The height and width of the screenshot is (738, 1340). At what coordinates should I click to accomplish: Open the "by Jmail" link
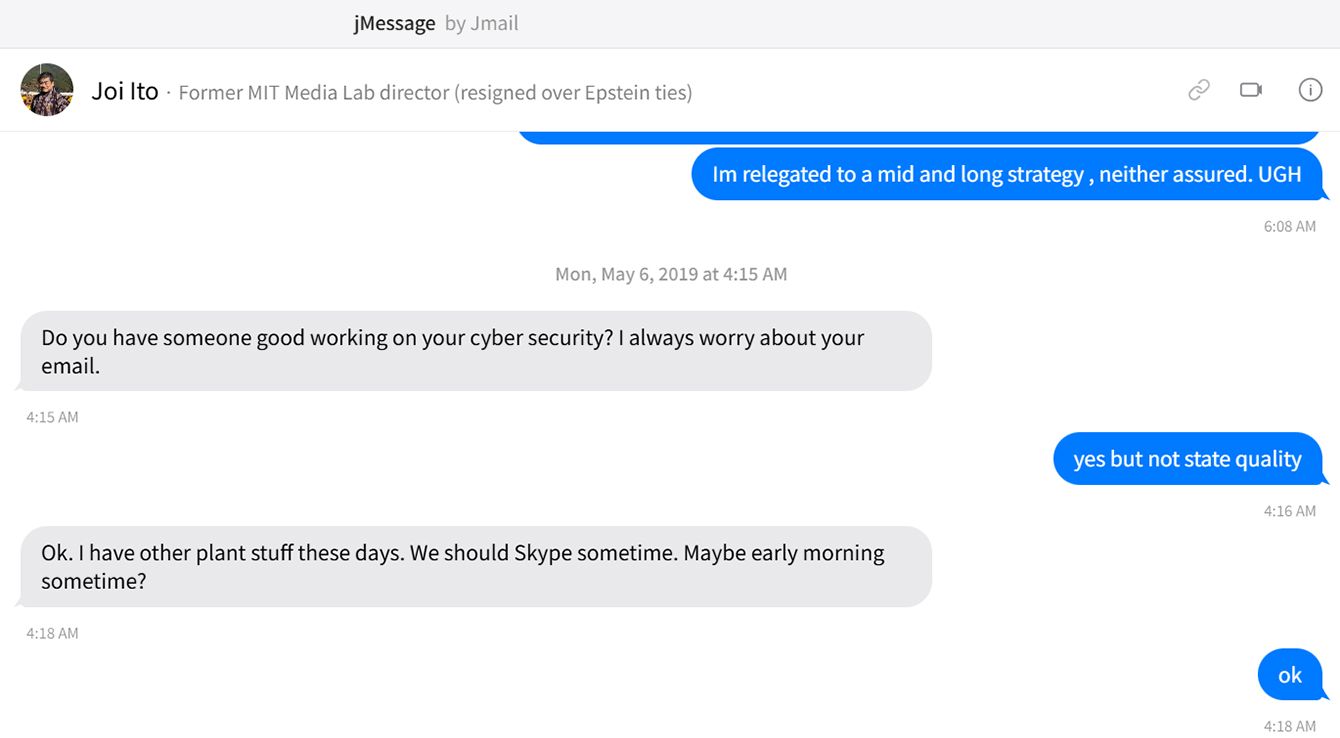coord(482,23)
